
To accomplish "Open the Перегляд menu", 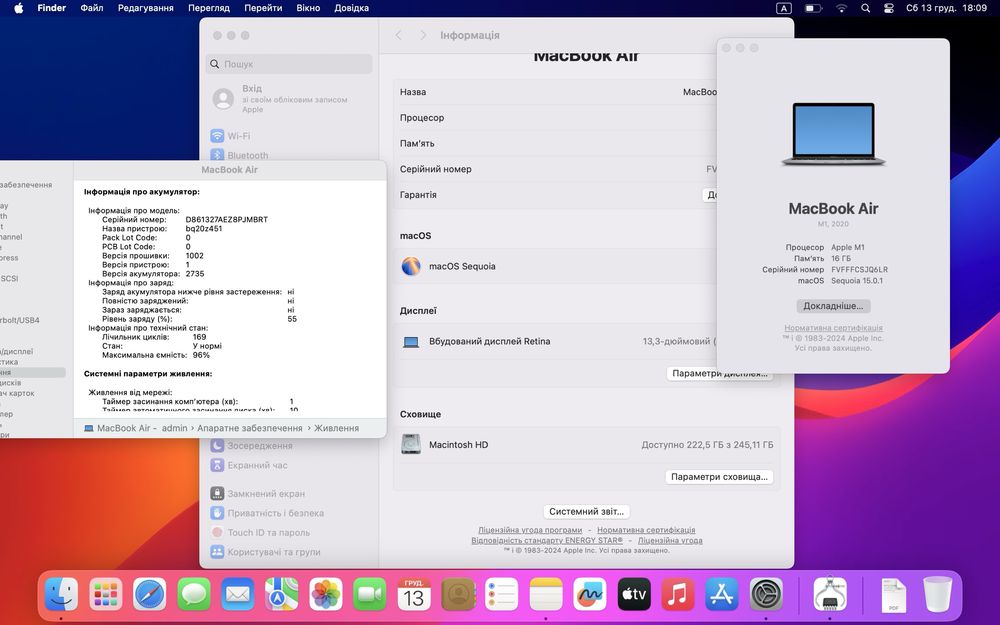I will pyautogui.click(x=209, y=8).
